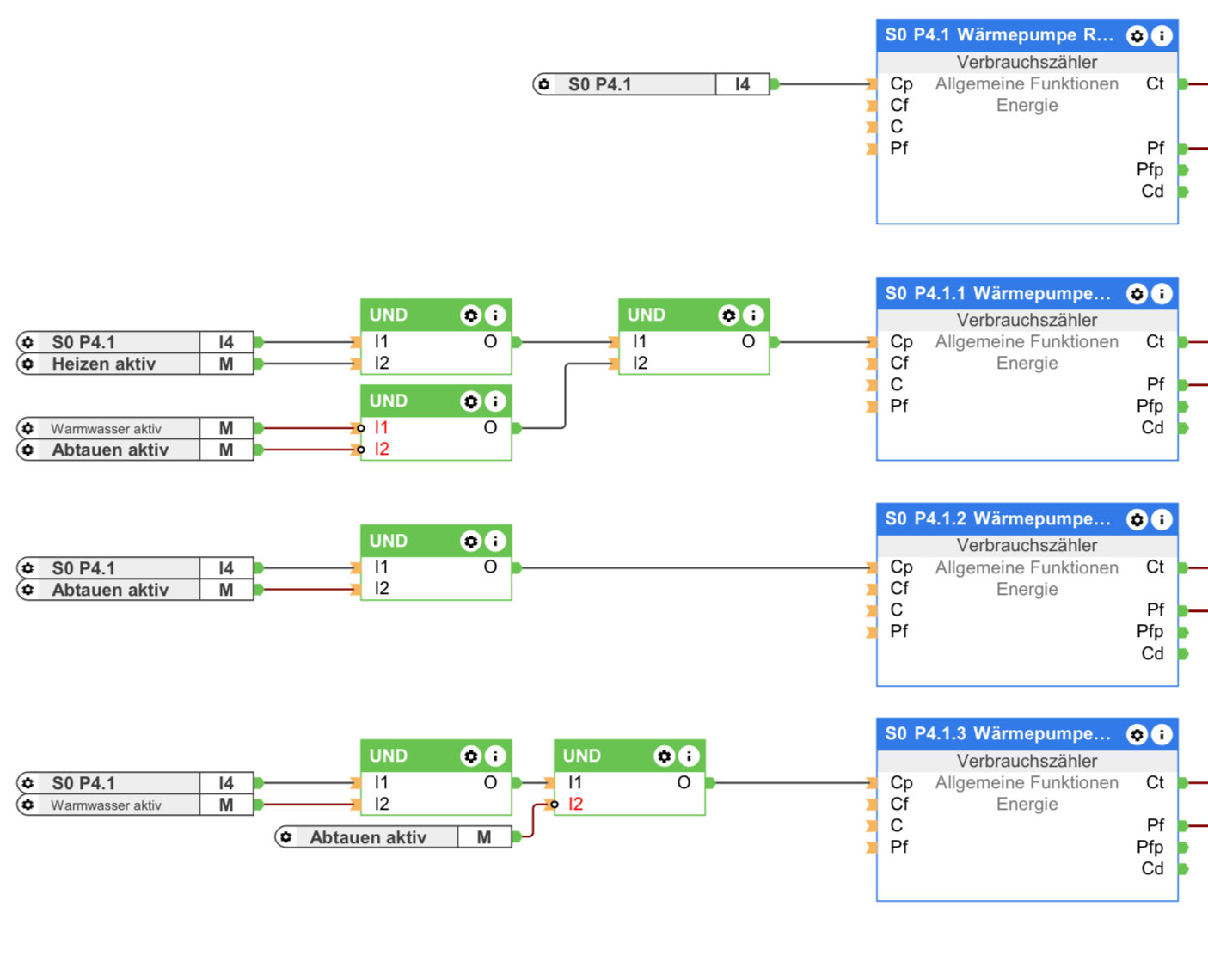This screenshot has width=1208, height=980.
Task: Show info for S0 P4.1.2 Wärmepumpe block
Action: [1162, 519]
